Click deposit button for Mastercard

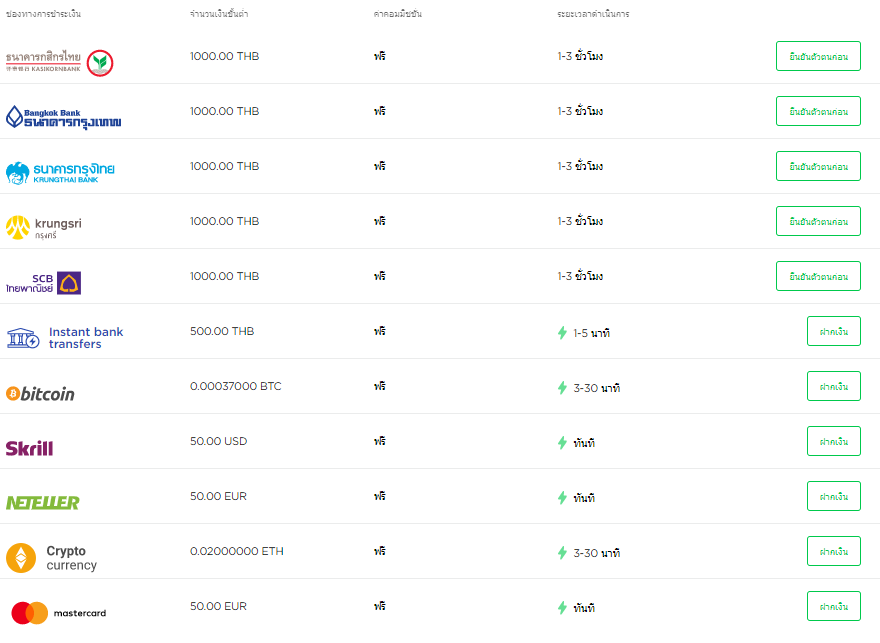click(x=833, y=606)
